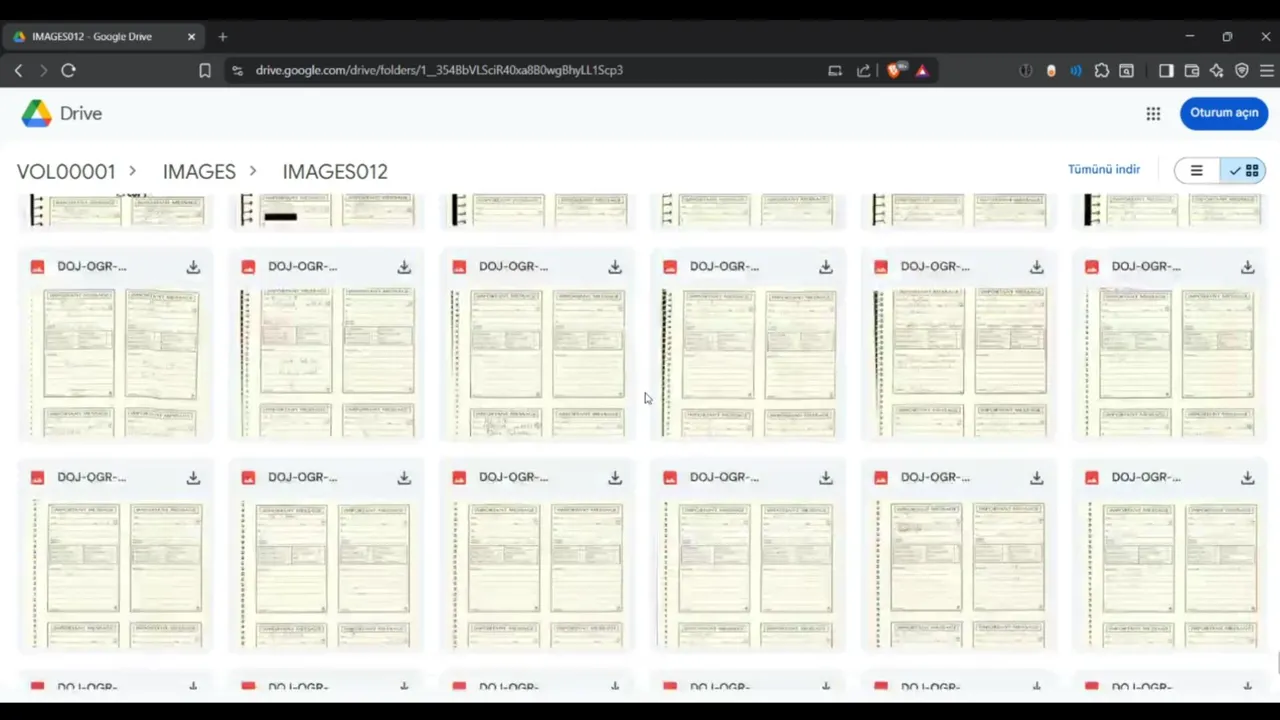Click IMAGES012 in the breadcrumb
The width and height of the screenshot is (1280, 720).
335,172
